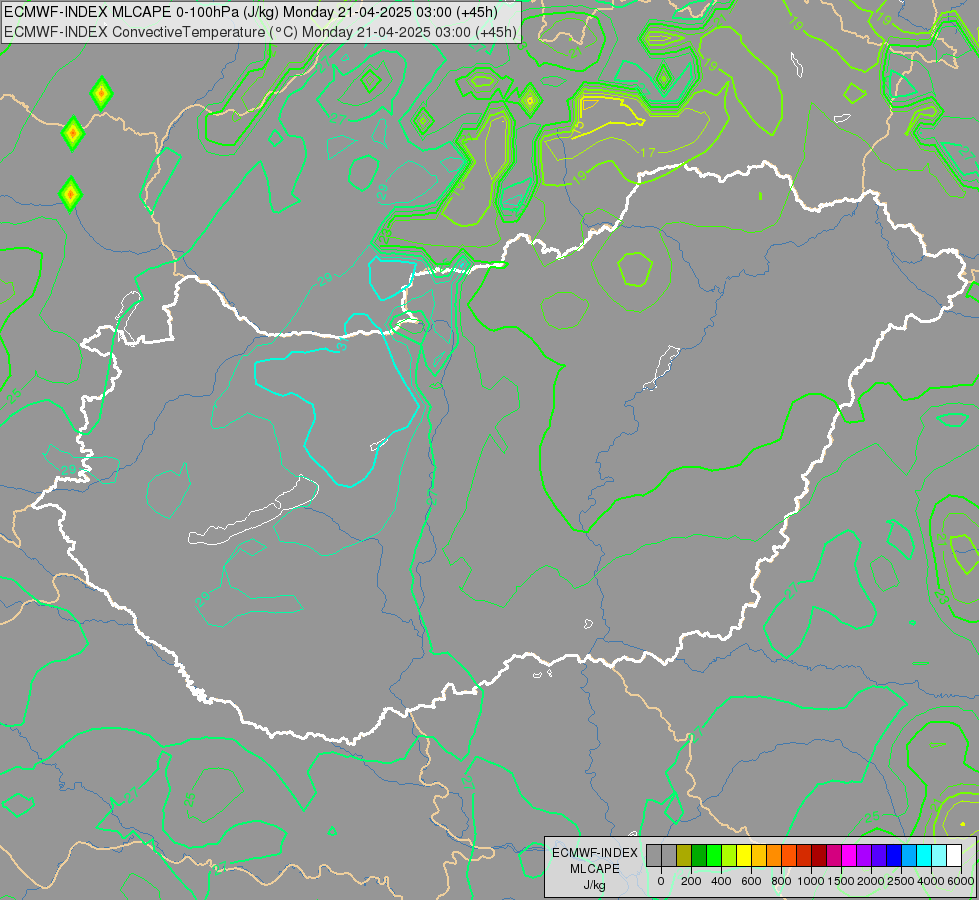Click the legend value 1000
Viewport: 979px width, 900px height.
click(811, 881)
